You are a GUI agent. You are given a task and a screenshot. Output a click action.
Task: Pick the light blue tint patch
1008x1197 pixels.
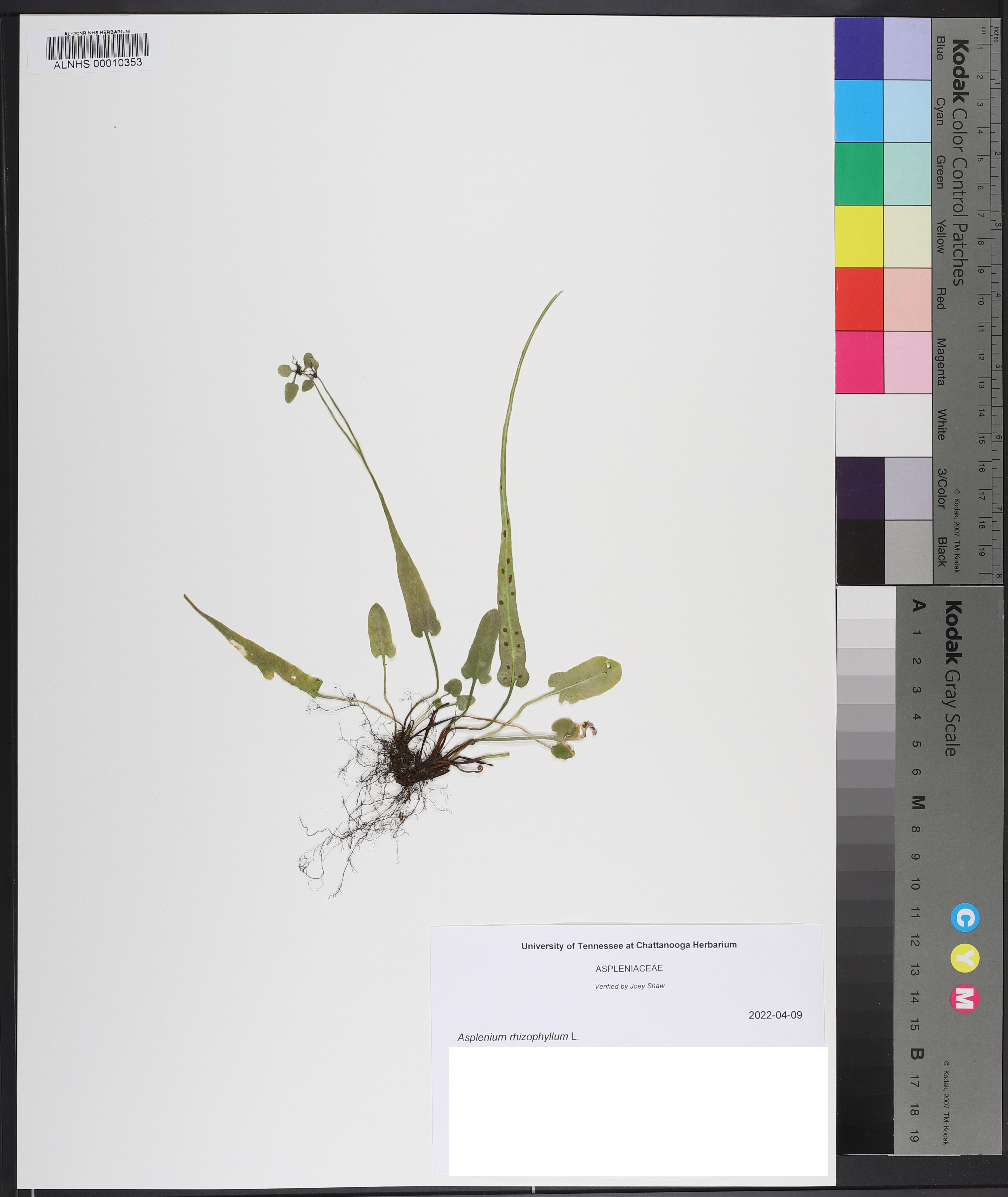(907, 49)
